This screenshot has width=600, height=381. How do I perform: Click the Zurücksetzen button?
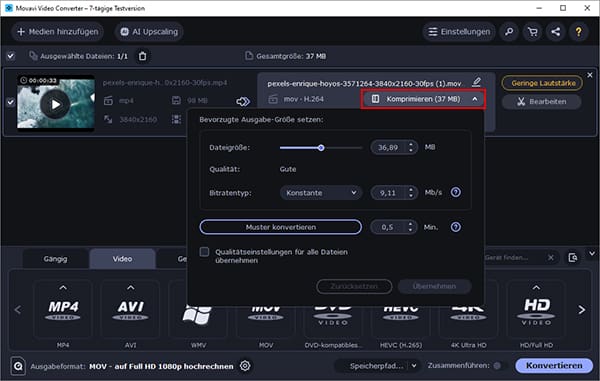(354, 286)
